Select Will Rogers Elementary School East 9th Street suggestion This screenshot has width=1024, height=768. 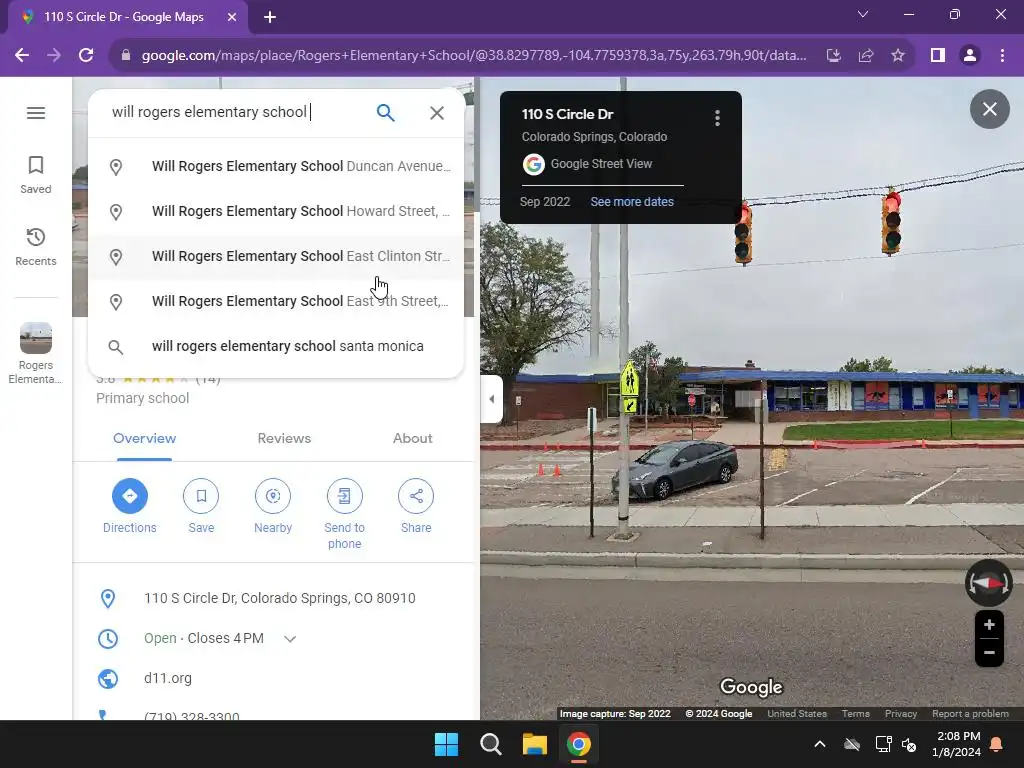click(276, 302)
